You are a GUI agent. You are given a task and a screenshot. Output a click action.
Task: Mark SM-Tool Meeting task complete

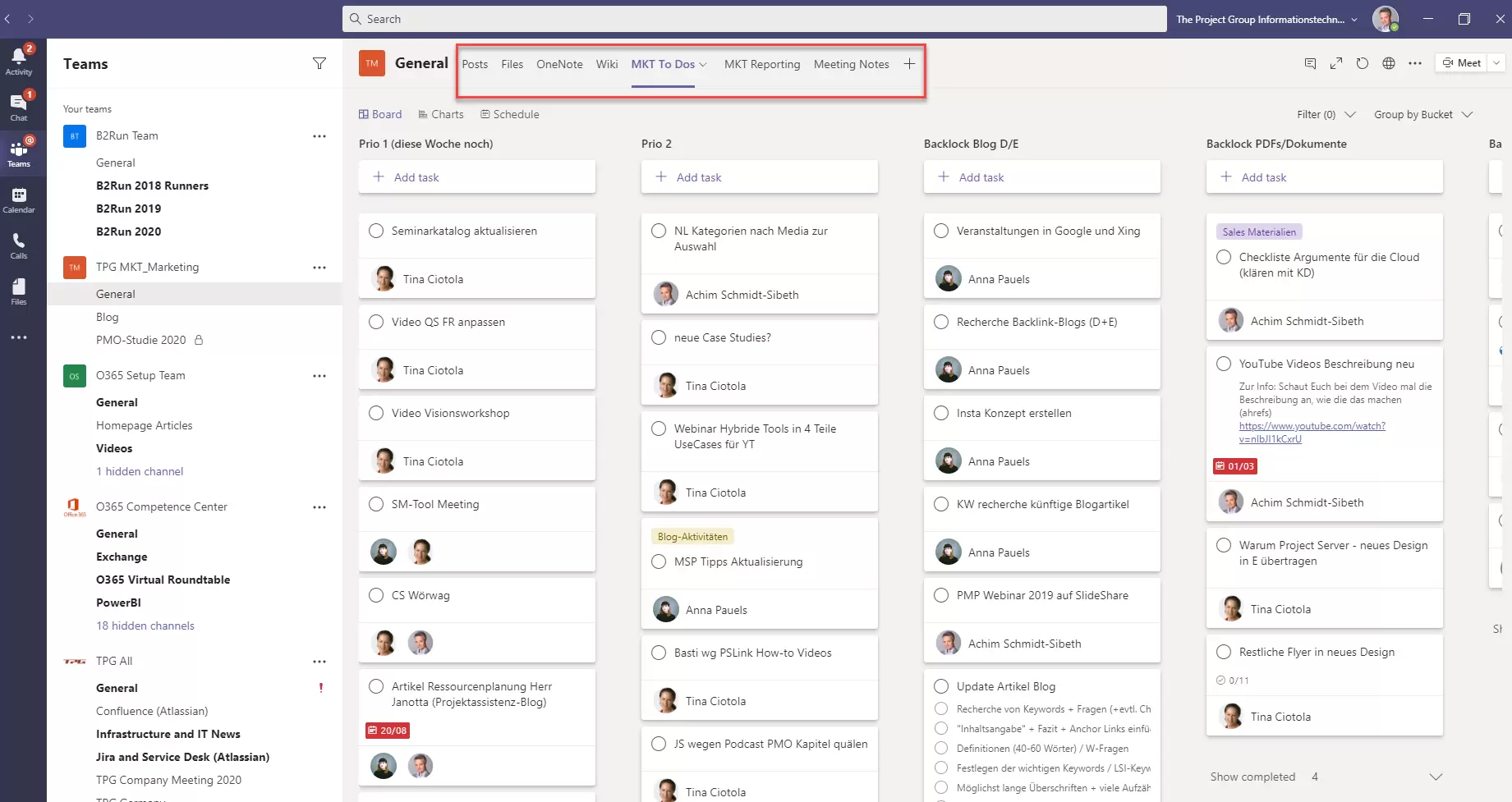click(376, 504)
